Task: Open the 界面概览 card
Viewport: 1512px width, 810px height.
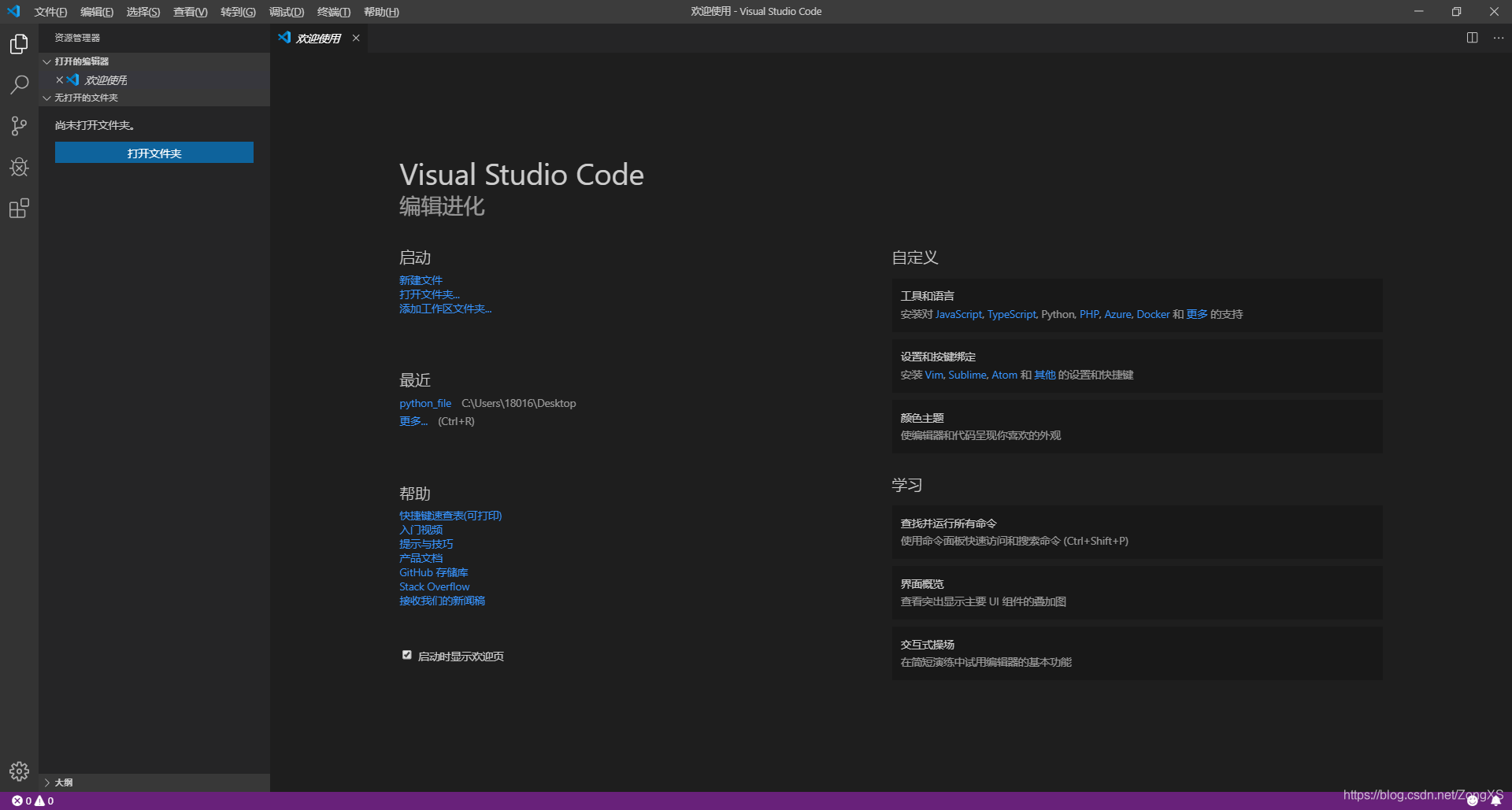Action: pos(1137,593)
